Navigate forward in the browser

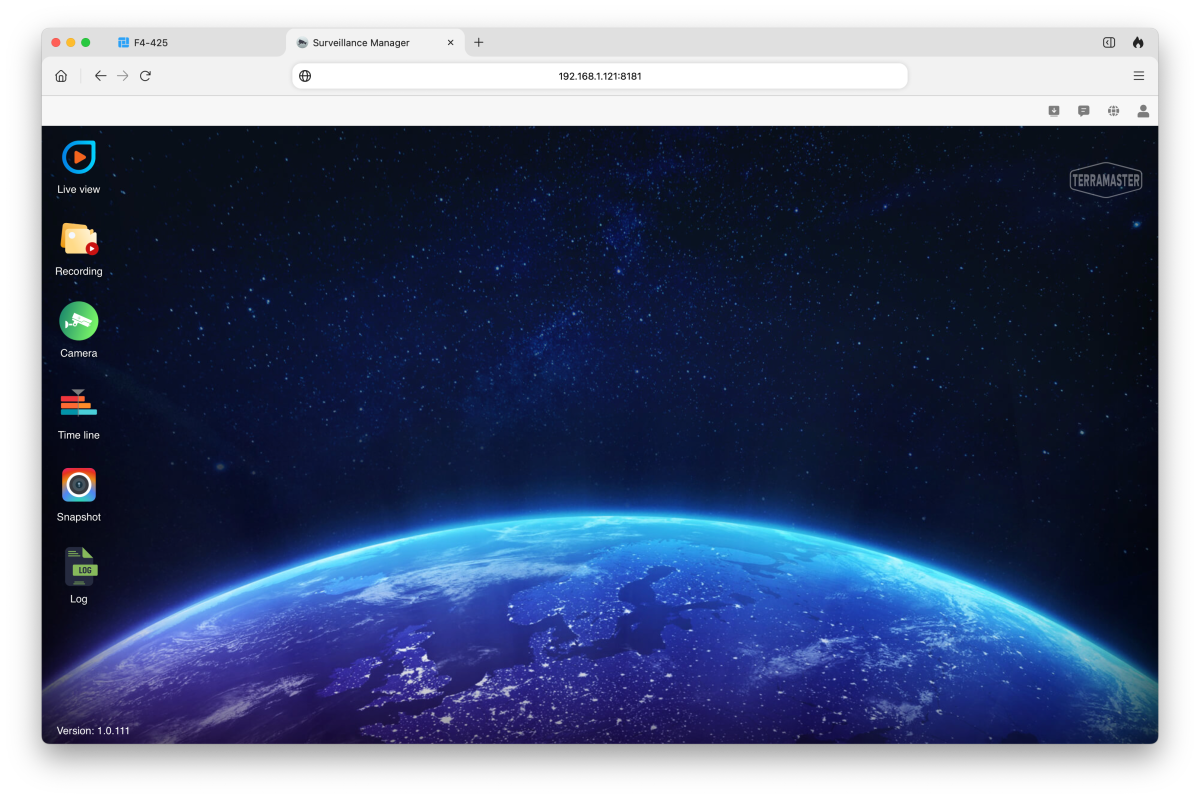click(122, 76)
